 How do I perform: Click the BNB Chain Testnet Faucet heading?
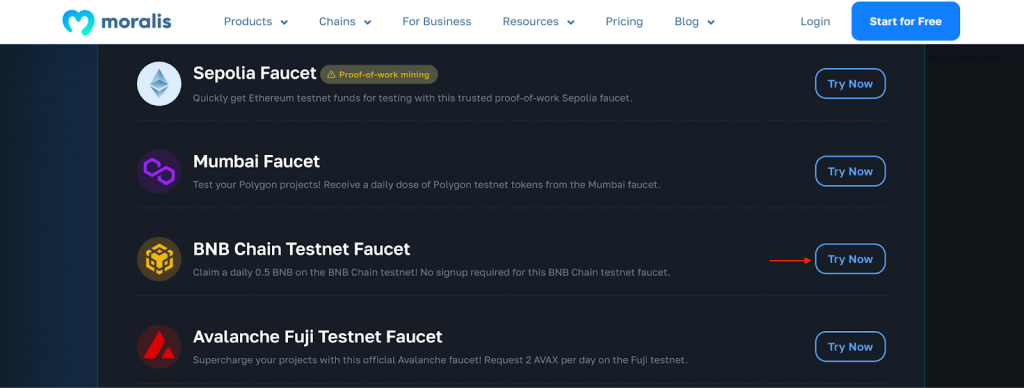[302, 249]
